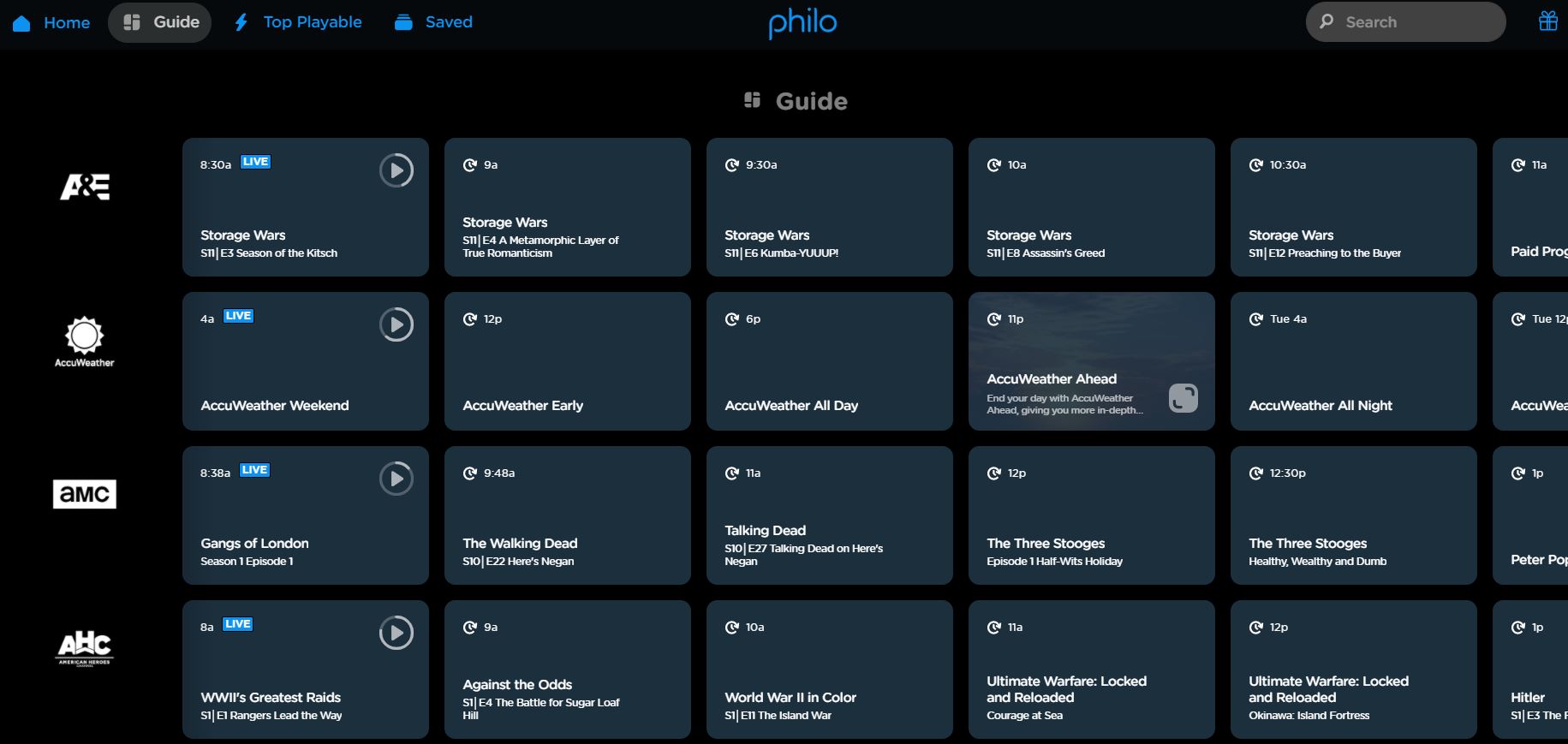The height and width of the screenshot is (744, 1568).
Task: Play live Storage Wars on A&E
Action: tap(396, 170)
